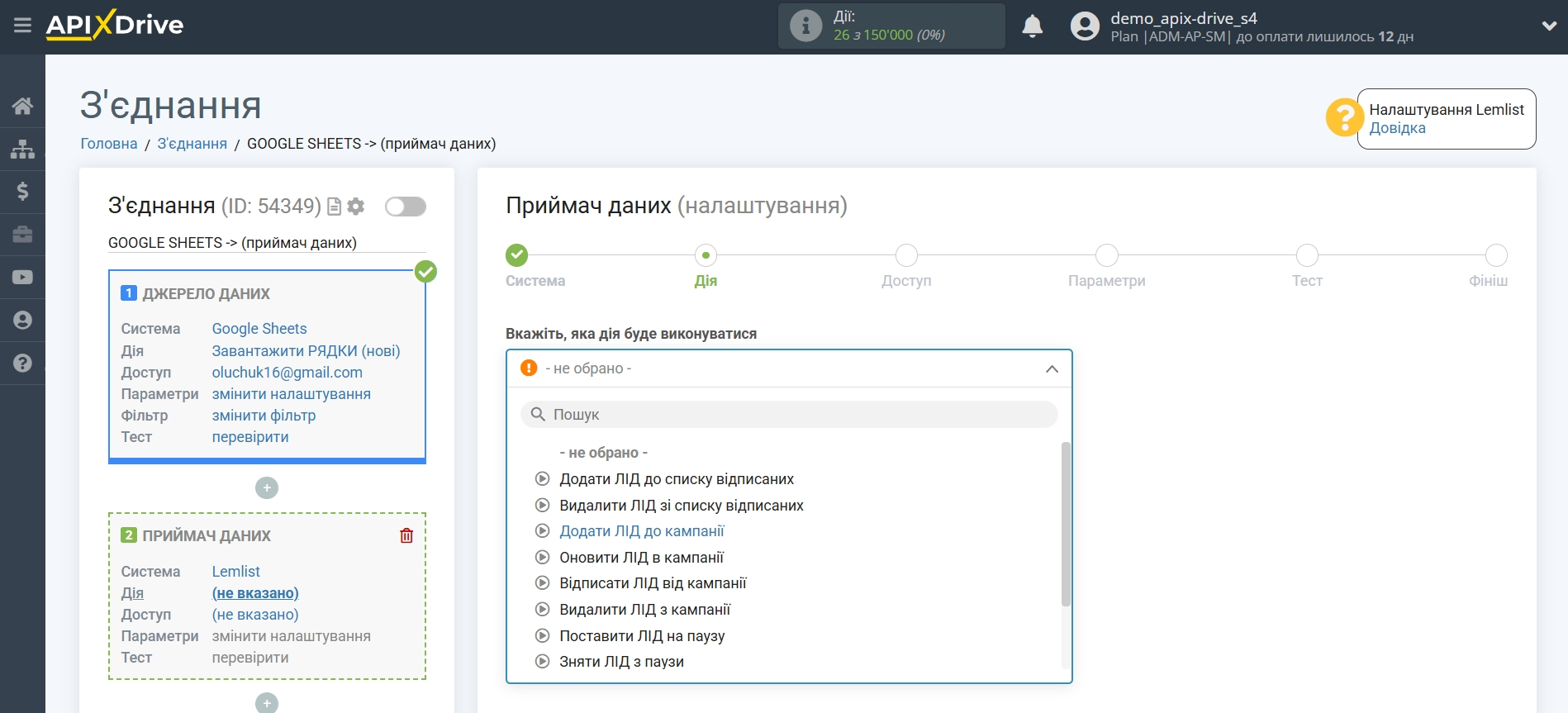
Task: Open briefcase sidebar icon
Action: point(22,235)
